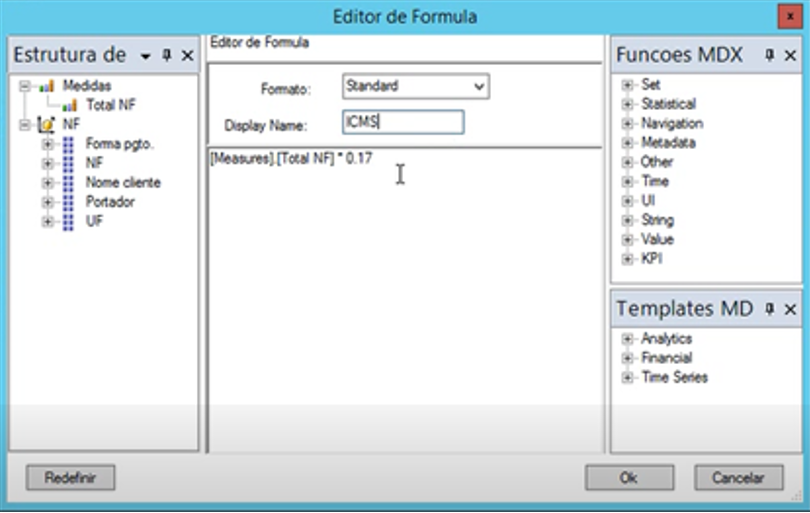Pin the Funcoes MDX panel
Viewport: 810px width, 513px height.
tap(770, 55)
